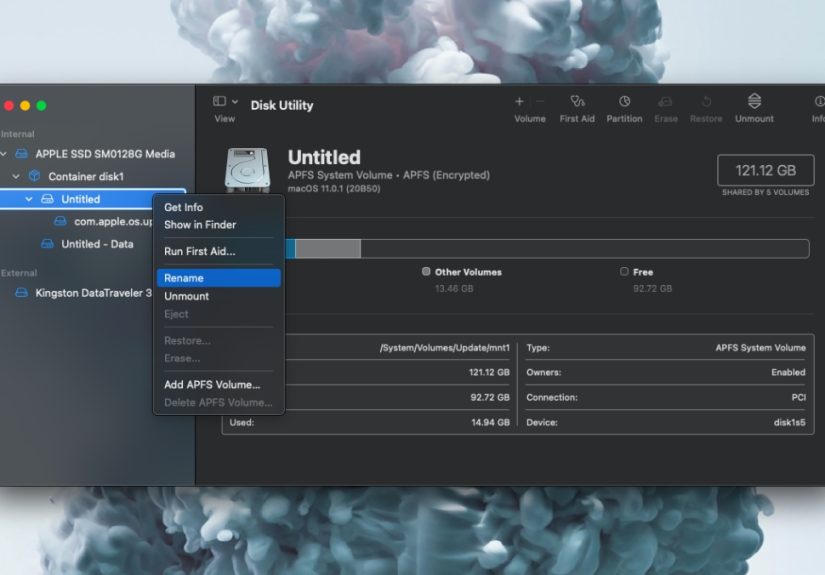Open the View options chevron

tap(235, 102)
